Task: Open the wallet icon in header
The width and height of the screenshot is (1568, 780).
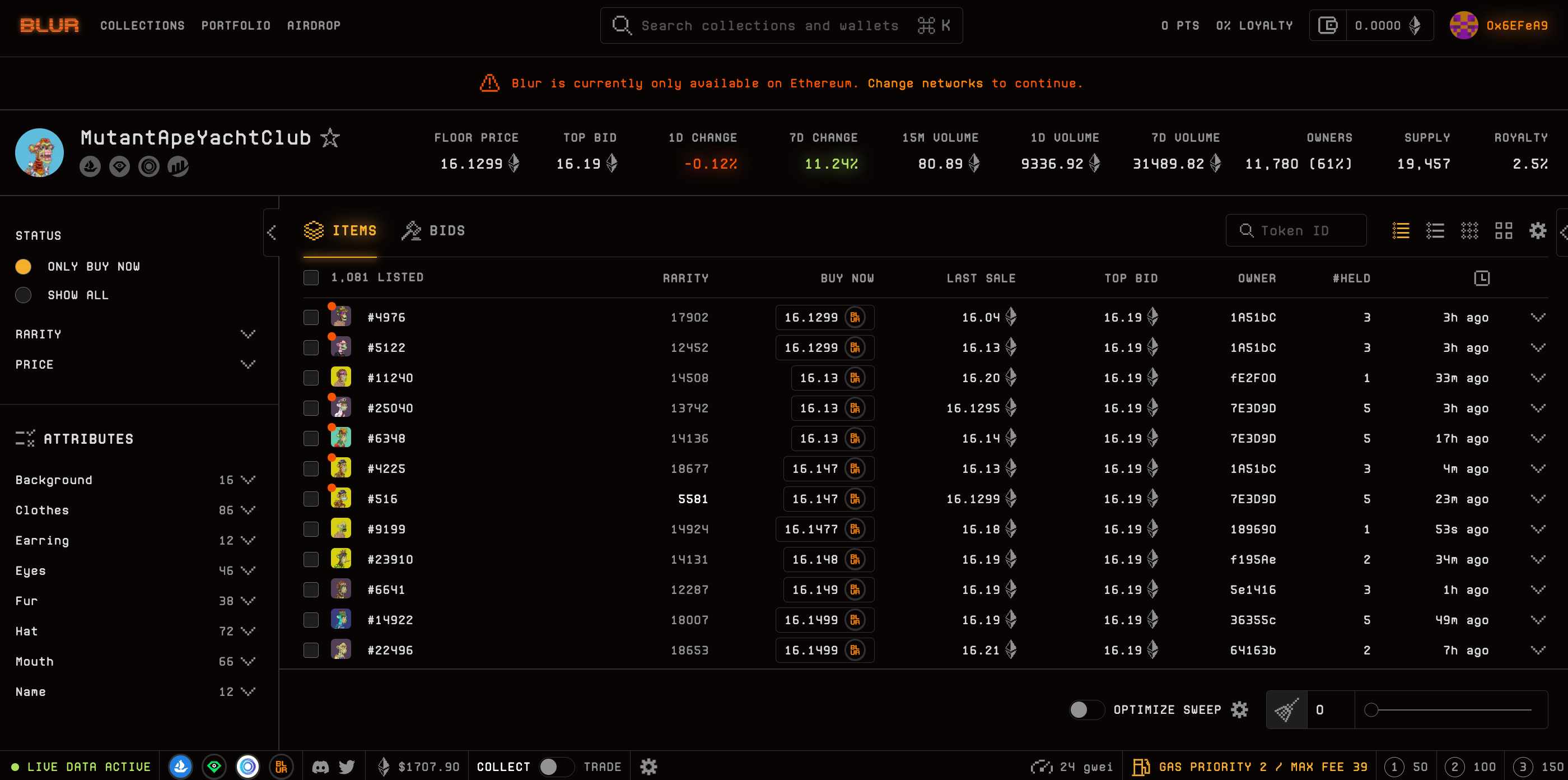Action: (x=1328, y=26)
